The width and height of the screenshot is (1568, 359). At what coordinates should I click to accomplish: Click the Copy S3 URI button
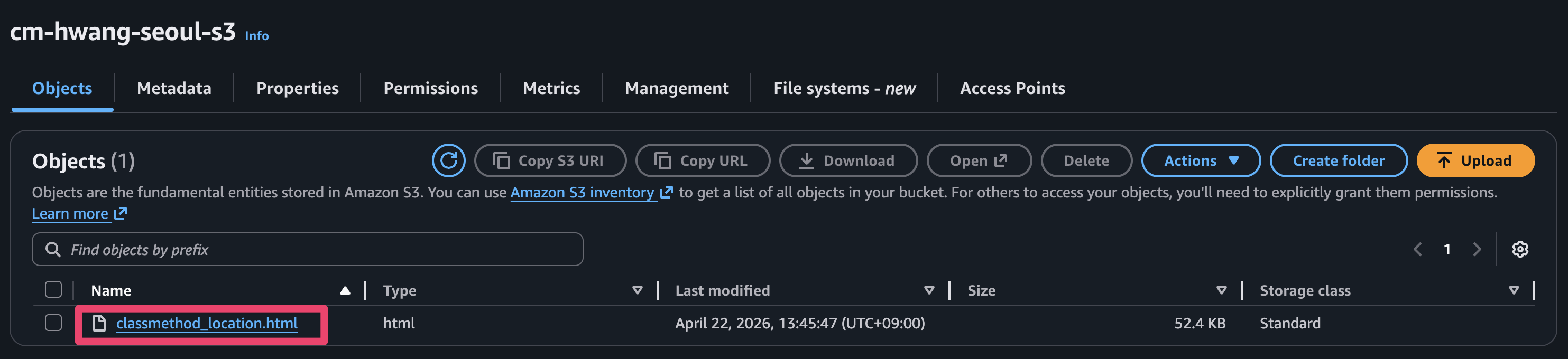[550, 160]
